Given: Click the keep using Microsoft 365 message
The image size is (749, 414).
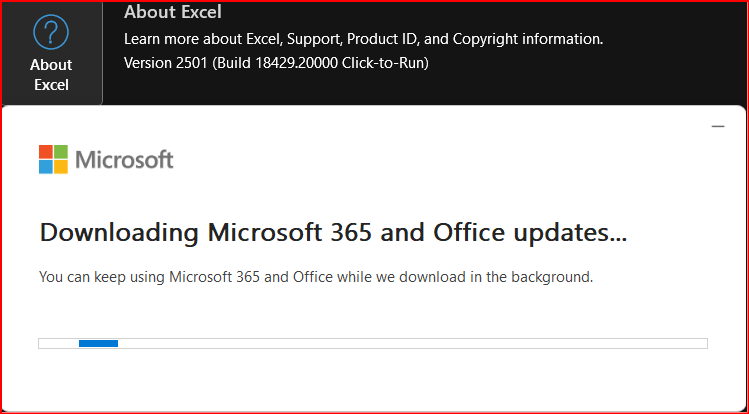Looking at the screenshot, I should tap(316, 277).
